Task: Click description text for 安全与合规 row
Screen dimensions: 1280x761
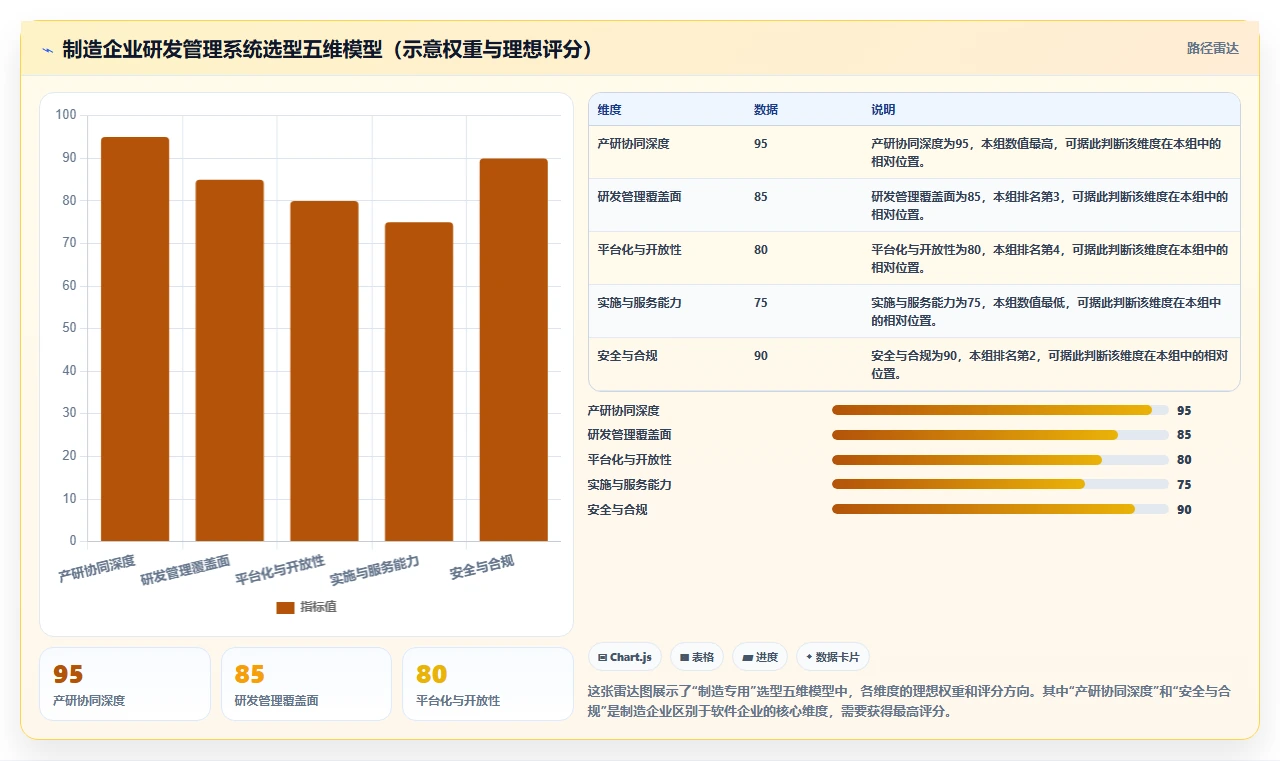Action: click(1049, 365)
